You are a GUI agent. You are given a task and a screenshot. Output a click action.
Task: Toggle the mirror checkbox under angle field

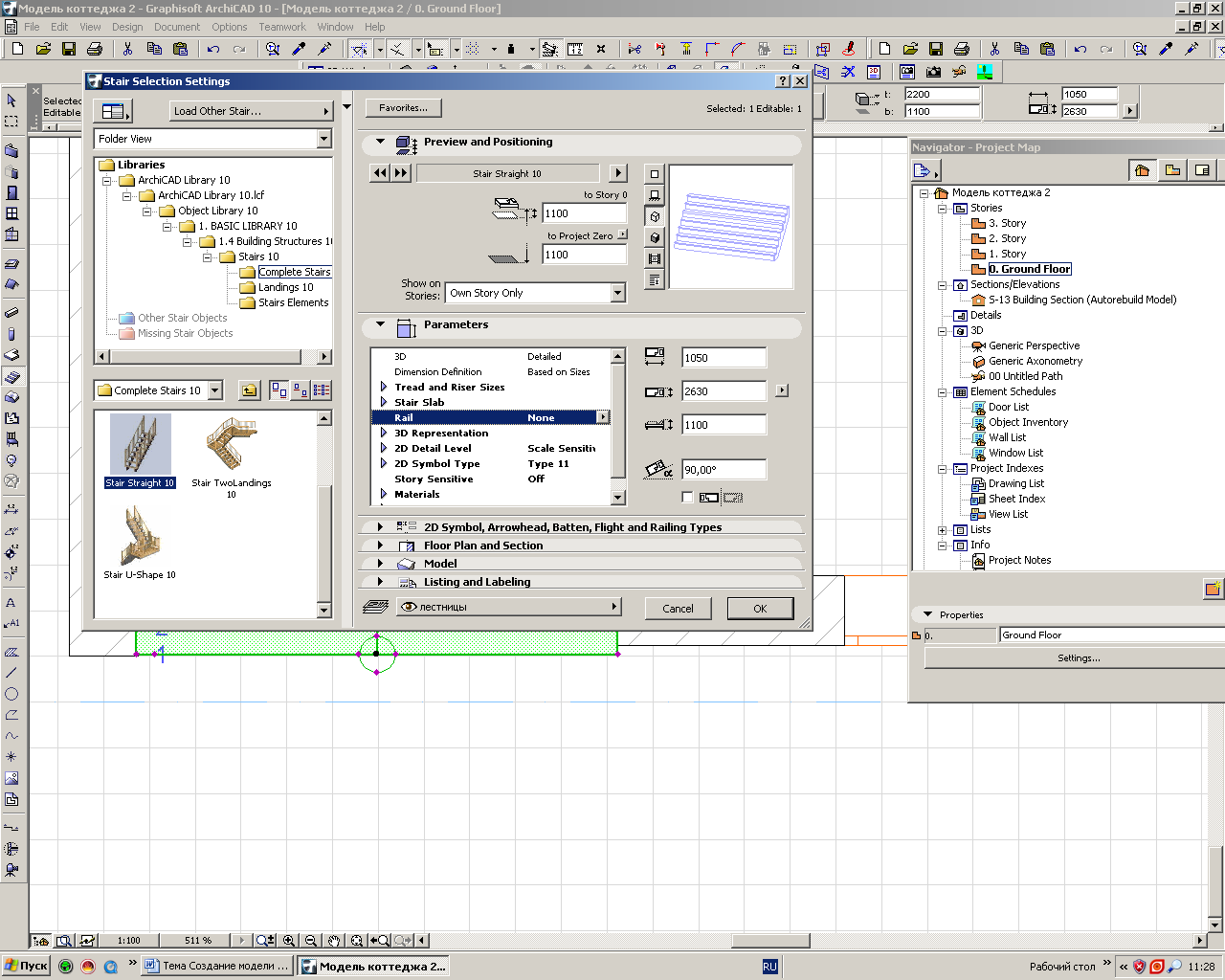point(687,497)
